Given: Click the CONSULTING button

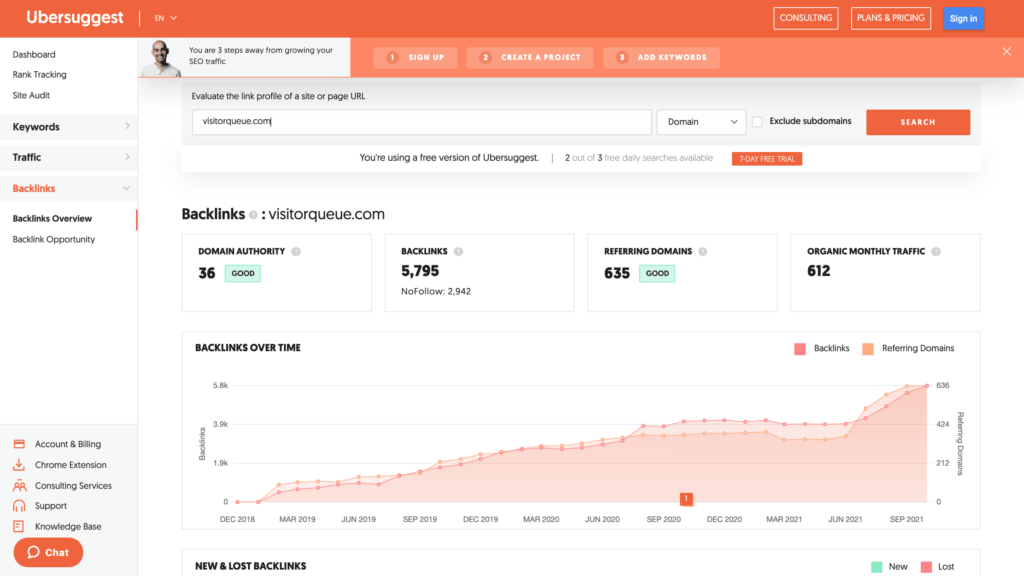Looking at the screenshot, I should click(806, 18).
